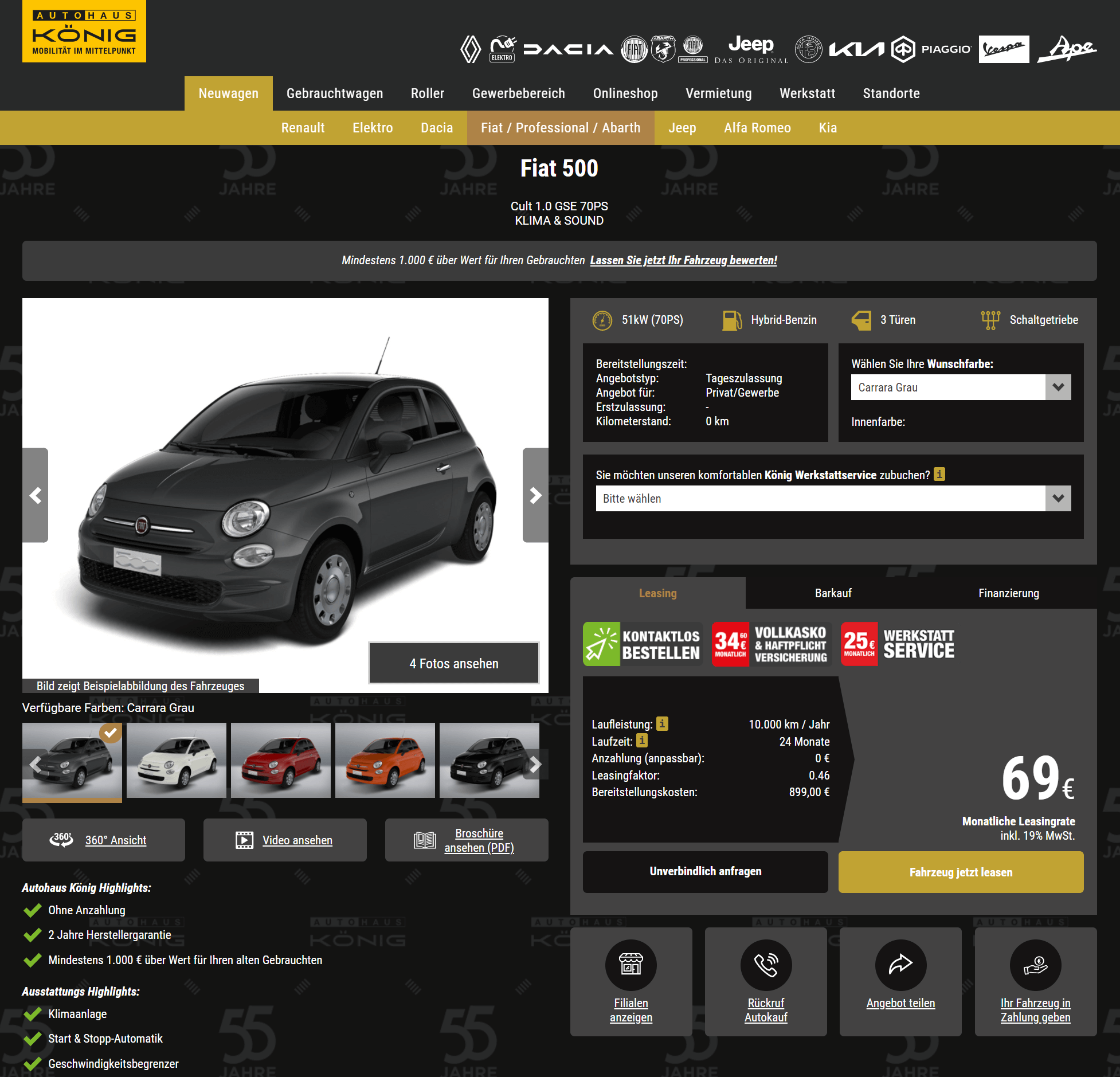Open the Vespa brand logo

pyautogui.click(x=1004, y=49)
